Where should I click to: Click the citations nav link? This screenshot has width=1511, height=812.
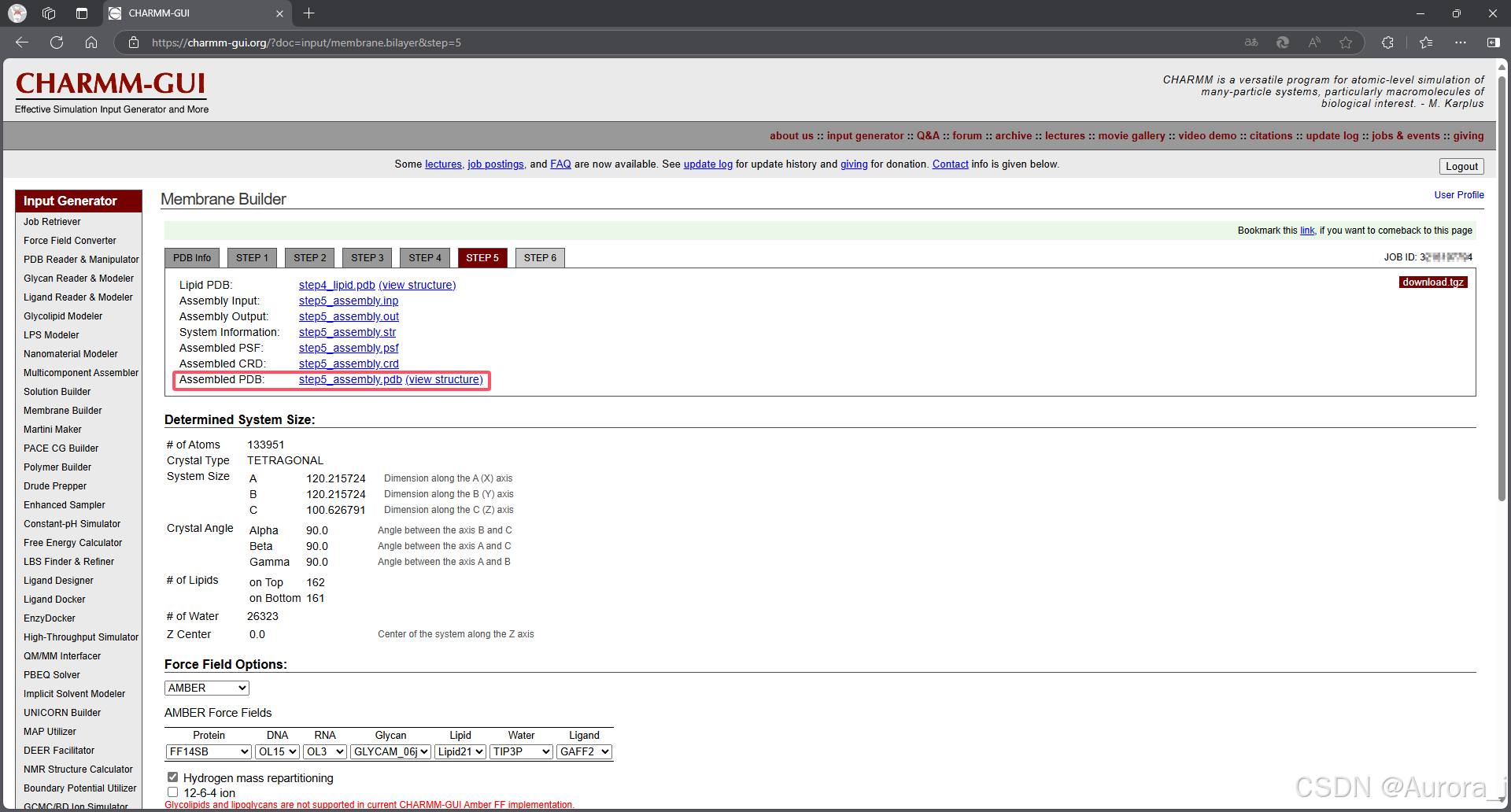tap(1271, 135)
